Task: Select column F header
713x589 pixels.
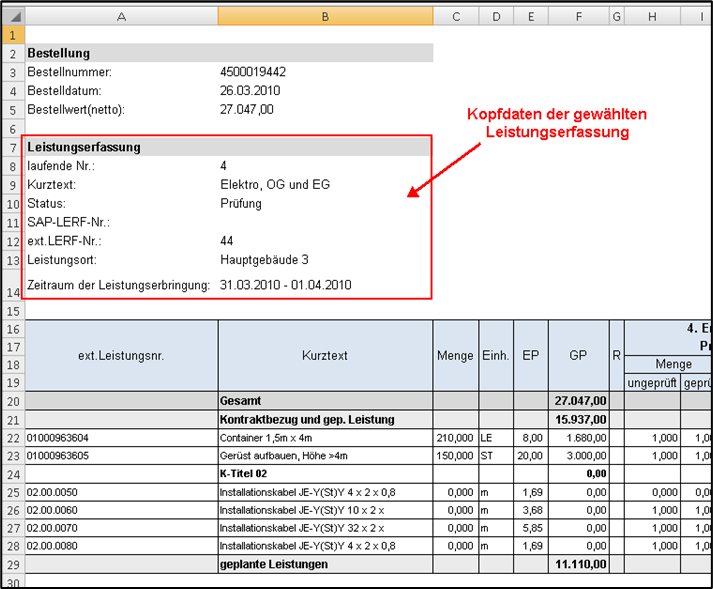Action: coord(578,18)
